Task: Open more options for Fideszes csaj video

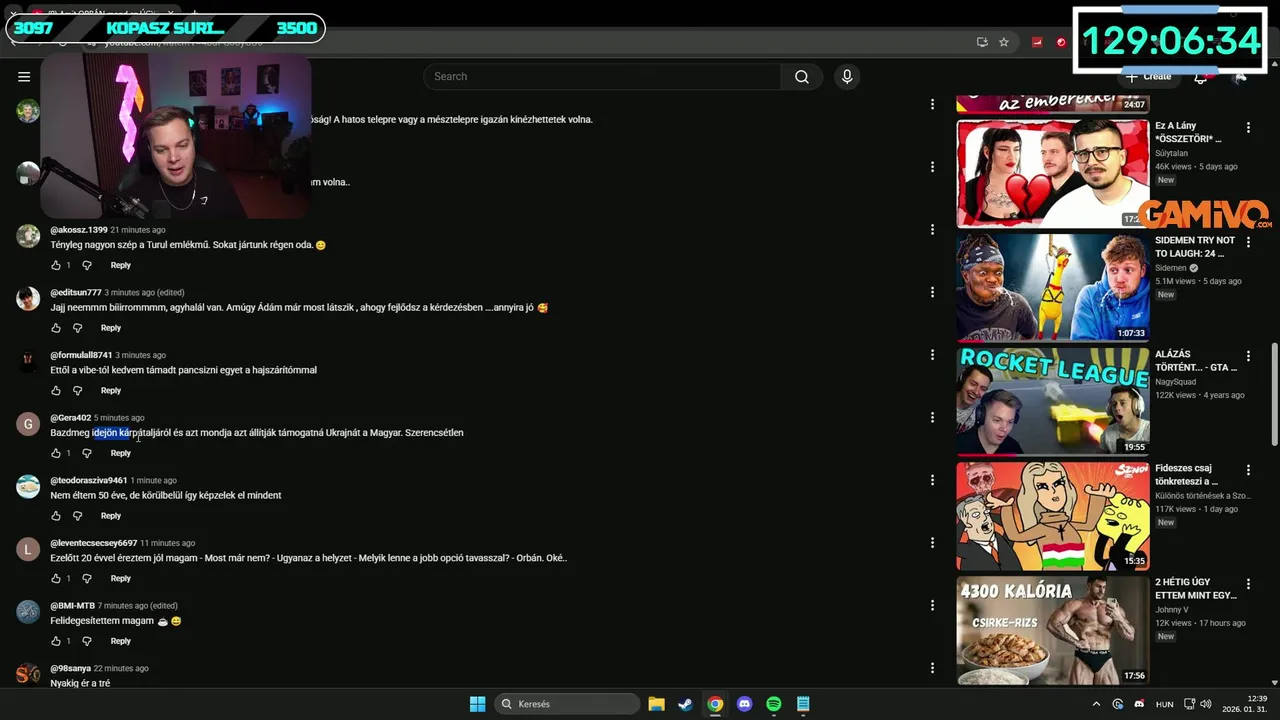Action: (x=1248, y=470)
